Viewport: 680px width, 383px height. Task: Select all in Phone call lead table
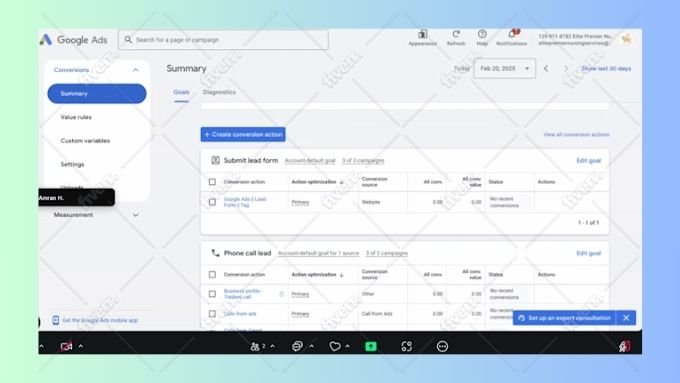click(212, 275)
